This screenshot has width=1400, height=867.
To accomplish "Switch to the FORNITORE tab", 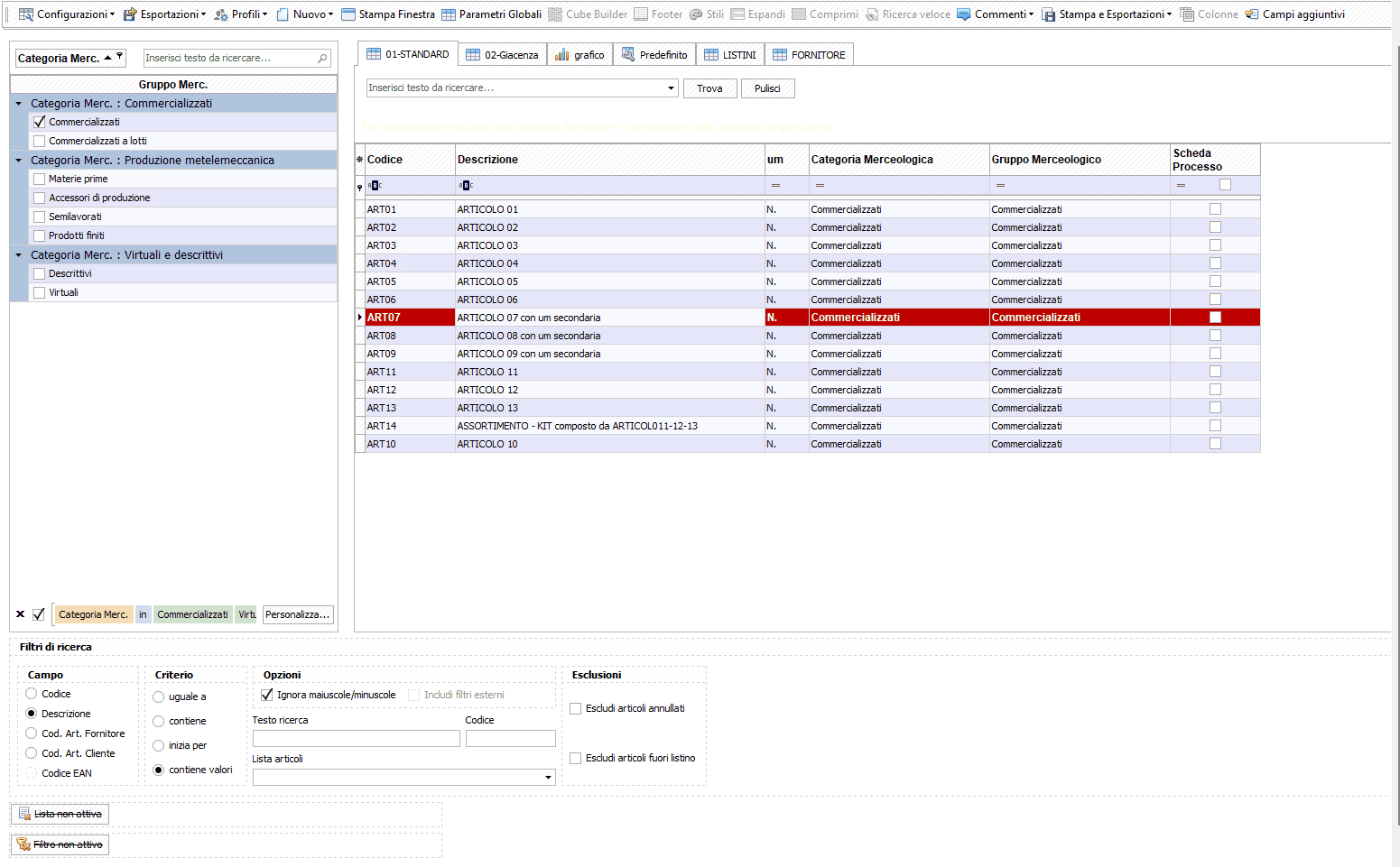I will [809, 55].
